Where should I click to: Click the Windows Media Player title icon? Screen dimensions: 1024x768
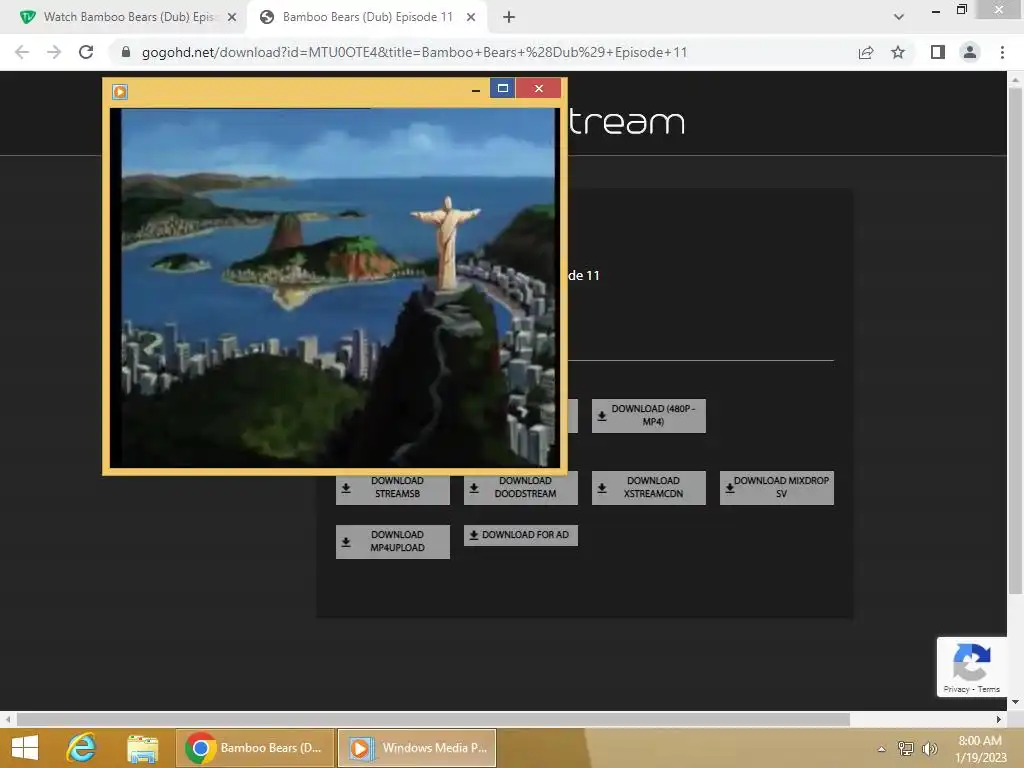pyautogui.click(x=120, y=92)
